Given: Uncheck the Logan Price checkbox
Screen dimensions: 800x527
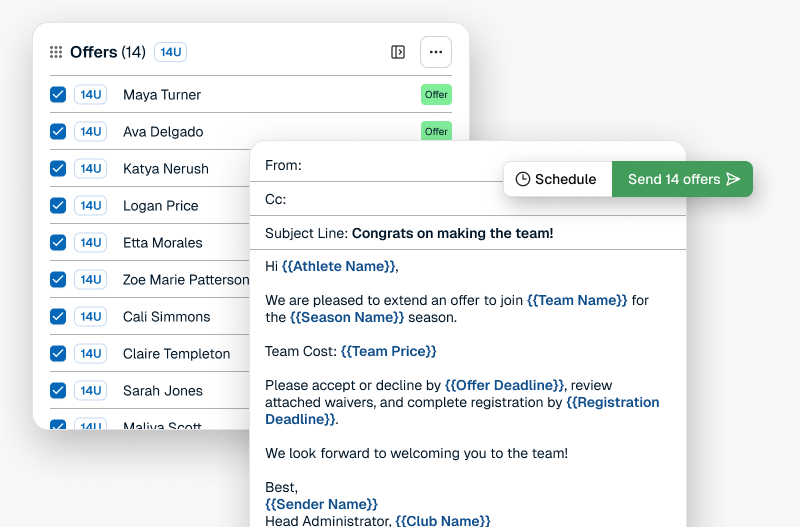Looking at the screenshot, I should (58, 206).
